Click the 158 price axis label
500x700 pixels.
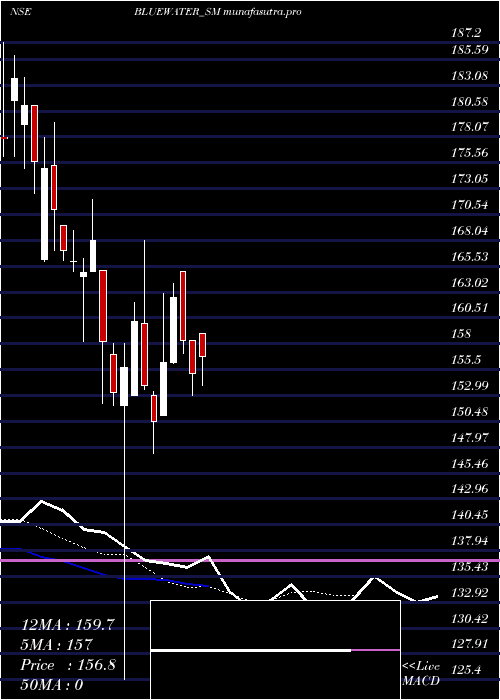pos(462,334)
